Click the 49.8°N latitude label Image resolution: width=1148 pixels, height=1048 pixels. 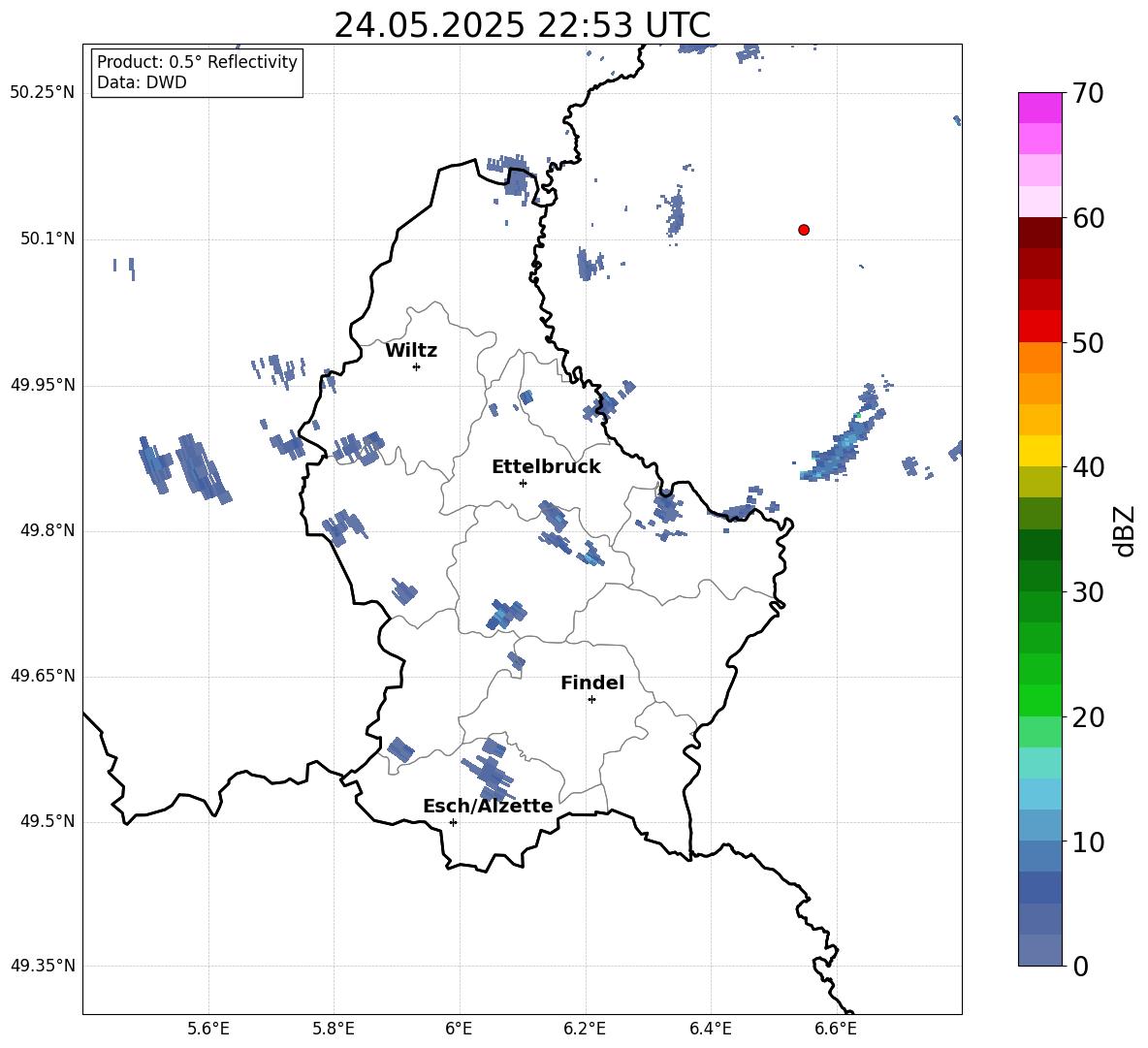48,530
